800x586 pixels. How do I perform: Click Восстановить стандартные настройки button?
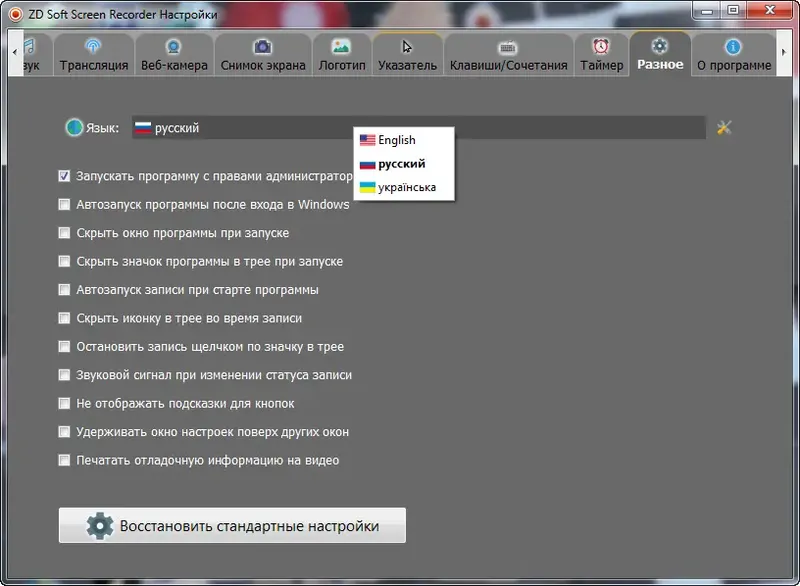pyautogui.click(x=232, y=524)
